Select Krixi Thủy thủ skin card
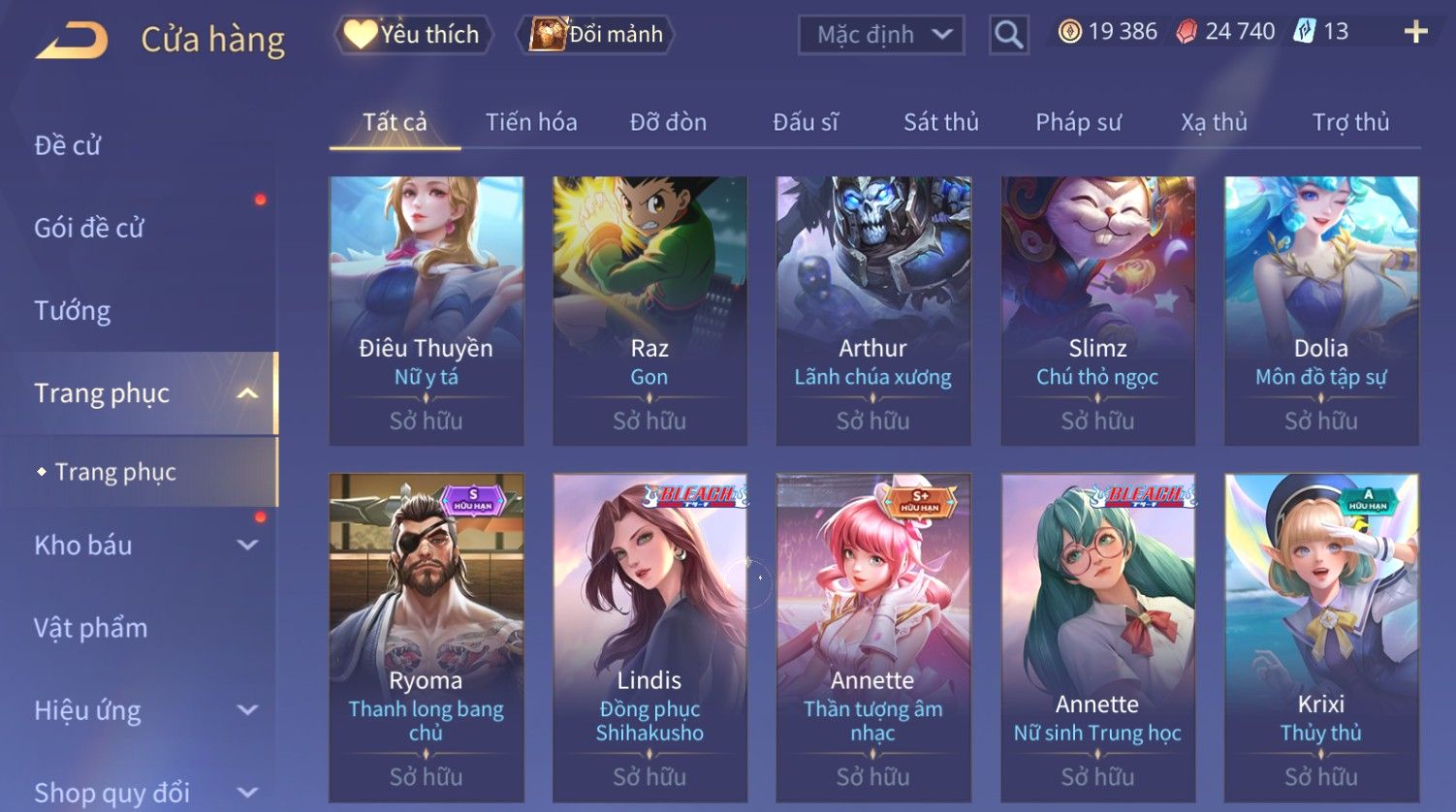 [1321, 638]
